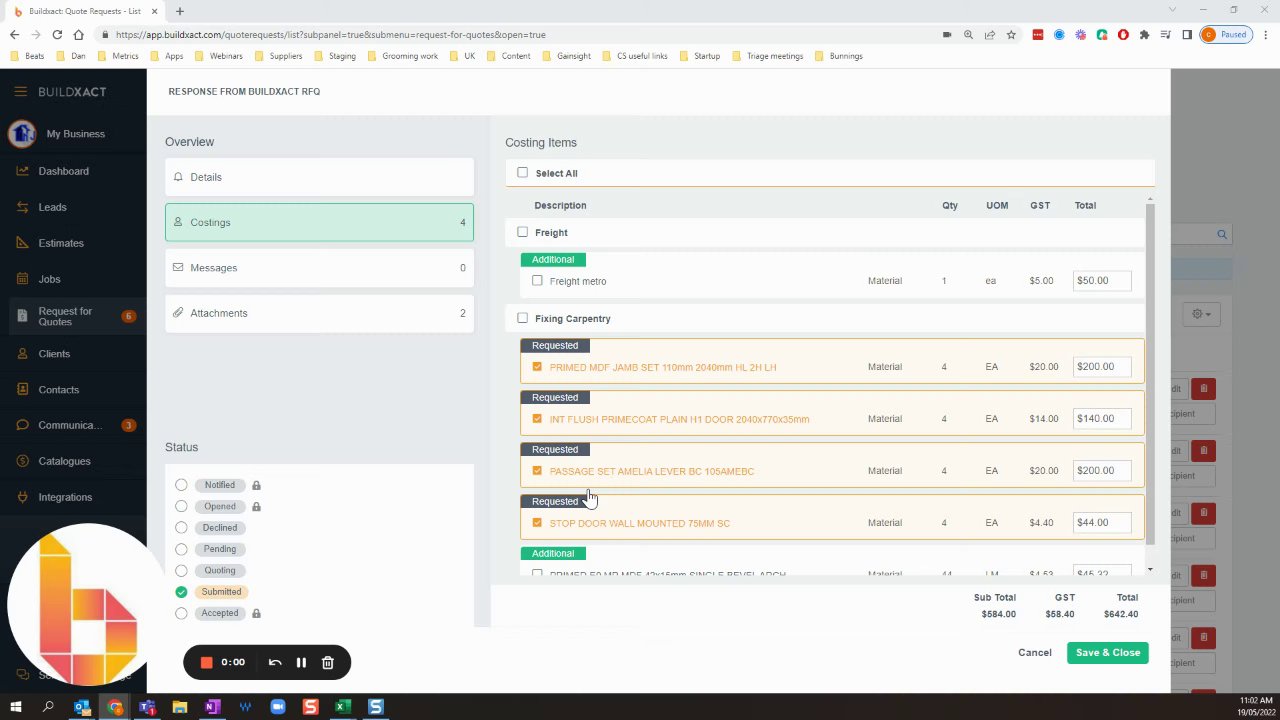Tick the Freight group checkbox
The height and width of the screenshot is (720, 1280).
tap(522, 232)
